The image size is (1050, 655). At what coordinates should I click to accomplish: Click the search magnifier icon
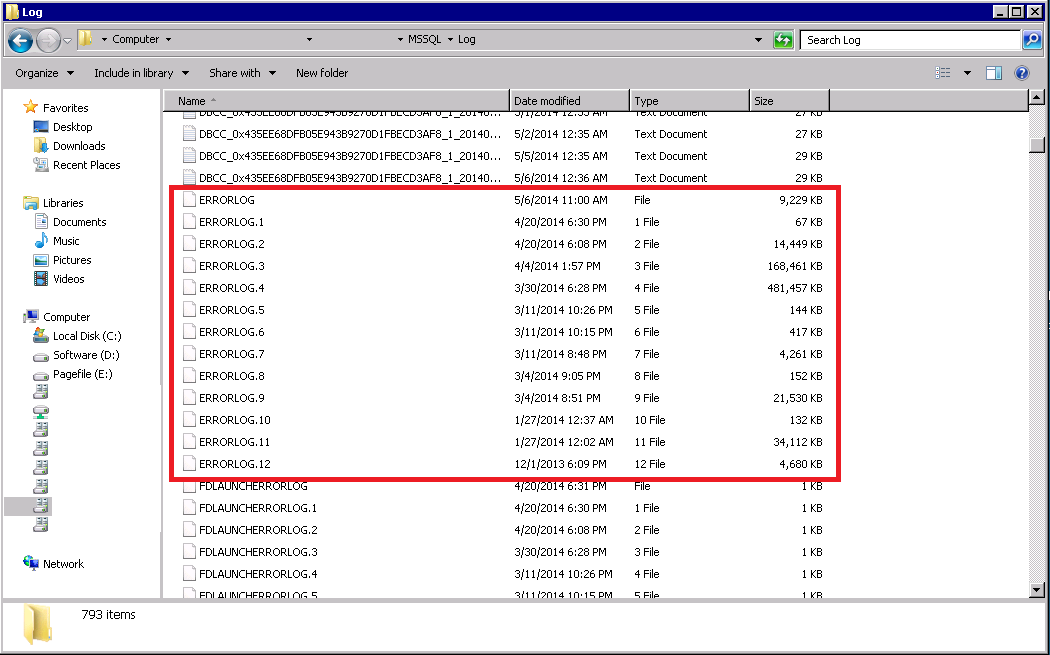coord(1032,40)
